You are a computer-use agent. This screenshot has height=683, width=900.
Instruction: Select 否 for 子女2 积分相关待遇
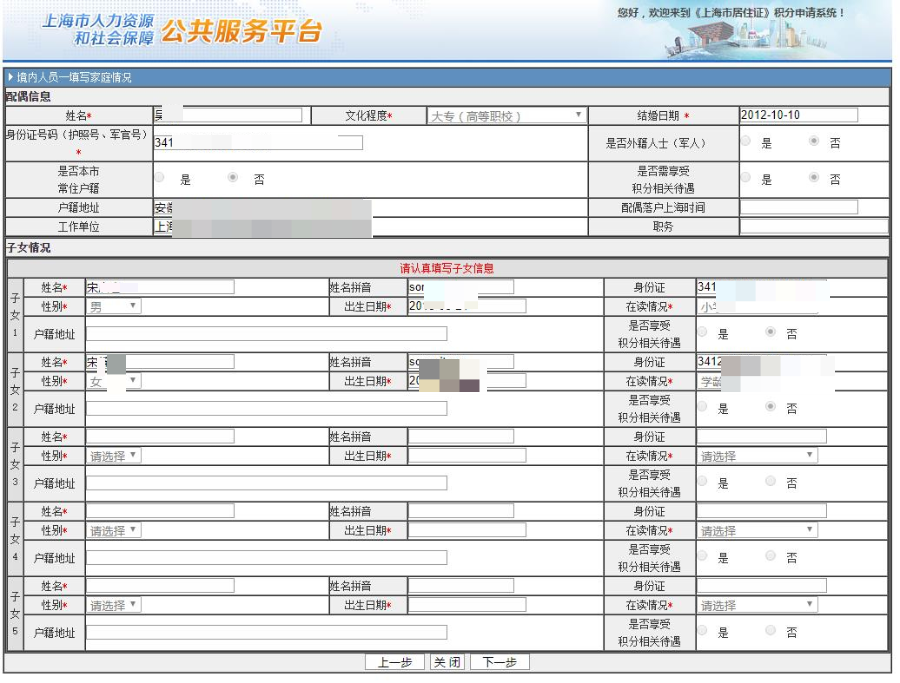tap(771, 406)
